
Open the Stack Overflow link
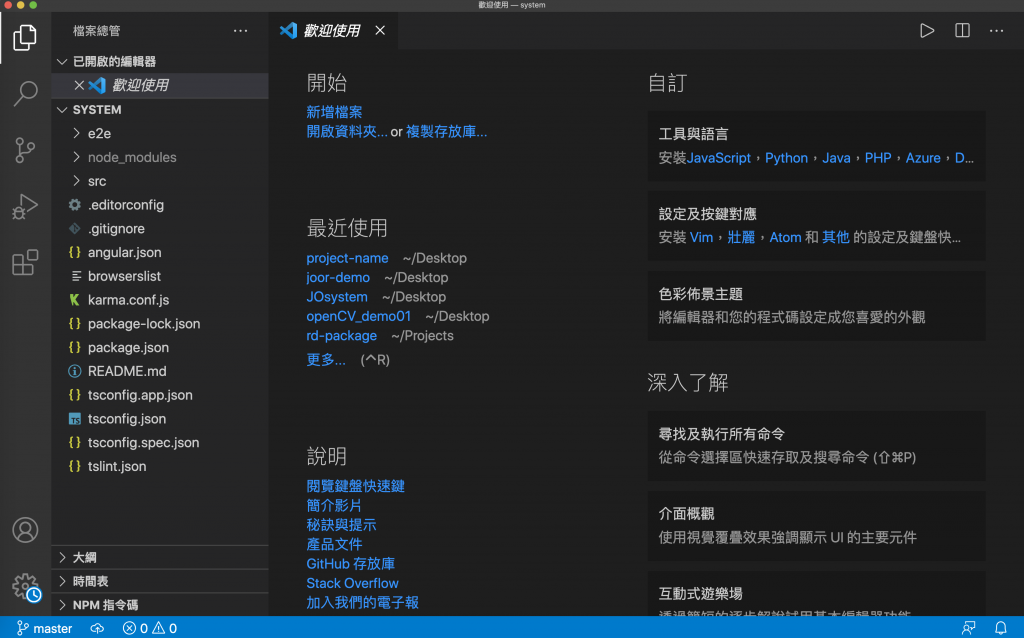352,583
